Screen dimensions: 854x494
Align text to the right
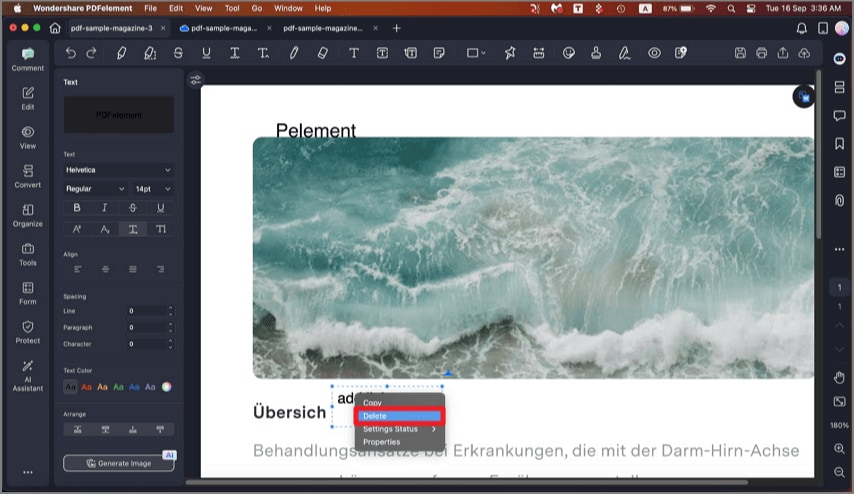pos(160,269)
